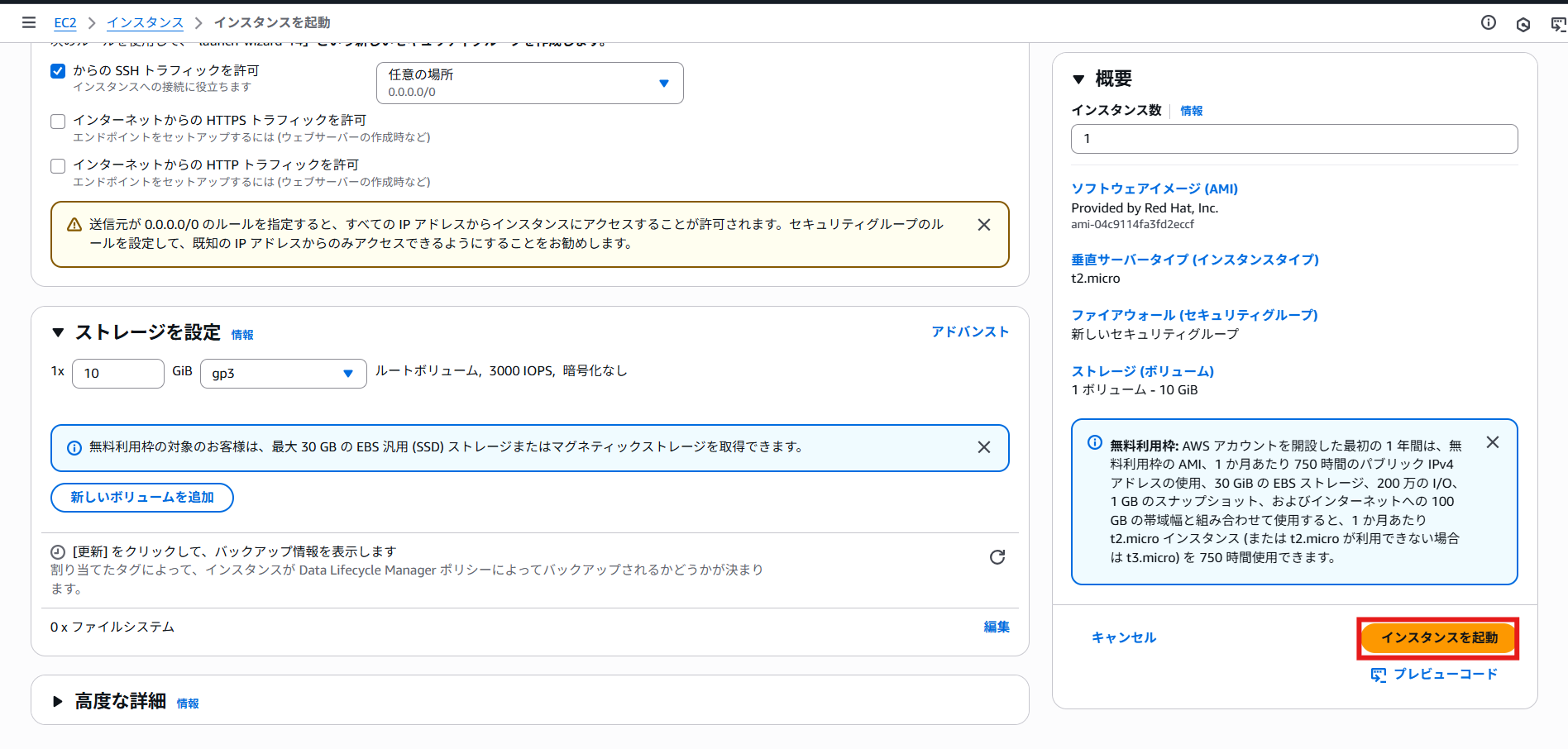
Task: Focus the volume size field showing 10
Action: point(118,374)
